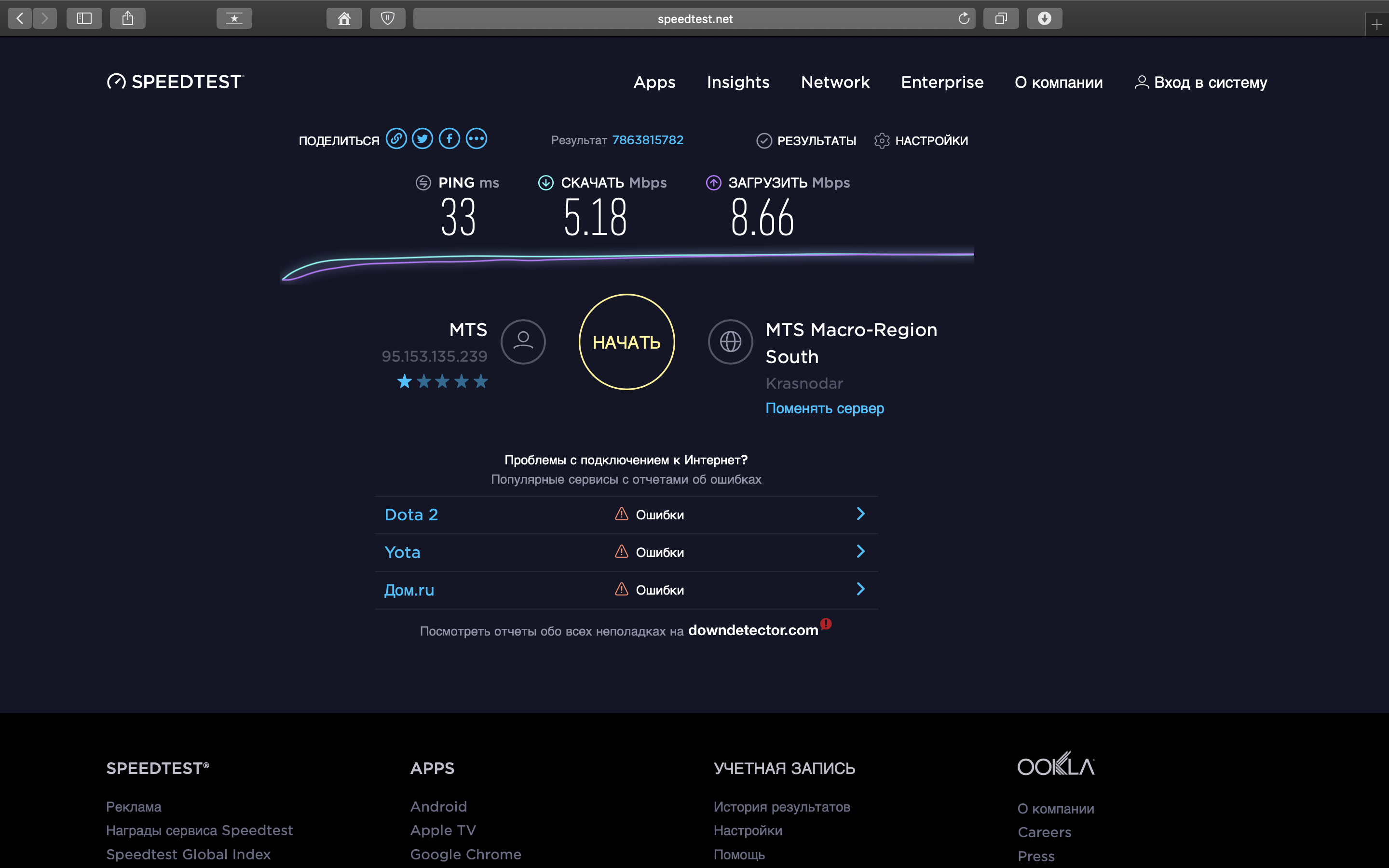Click the PING ms icon

(423, 183)
